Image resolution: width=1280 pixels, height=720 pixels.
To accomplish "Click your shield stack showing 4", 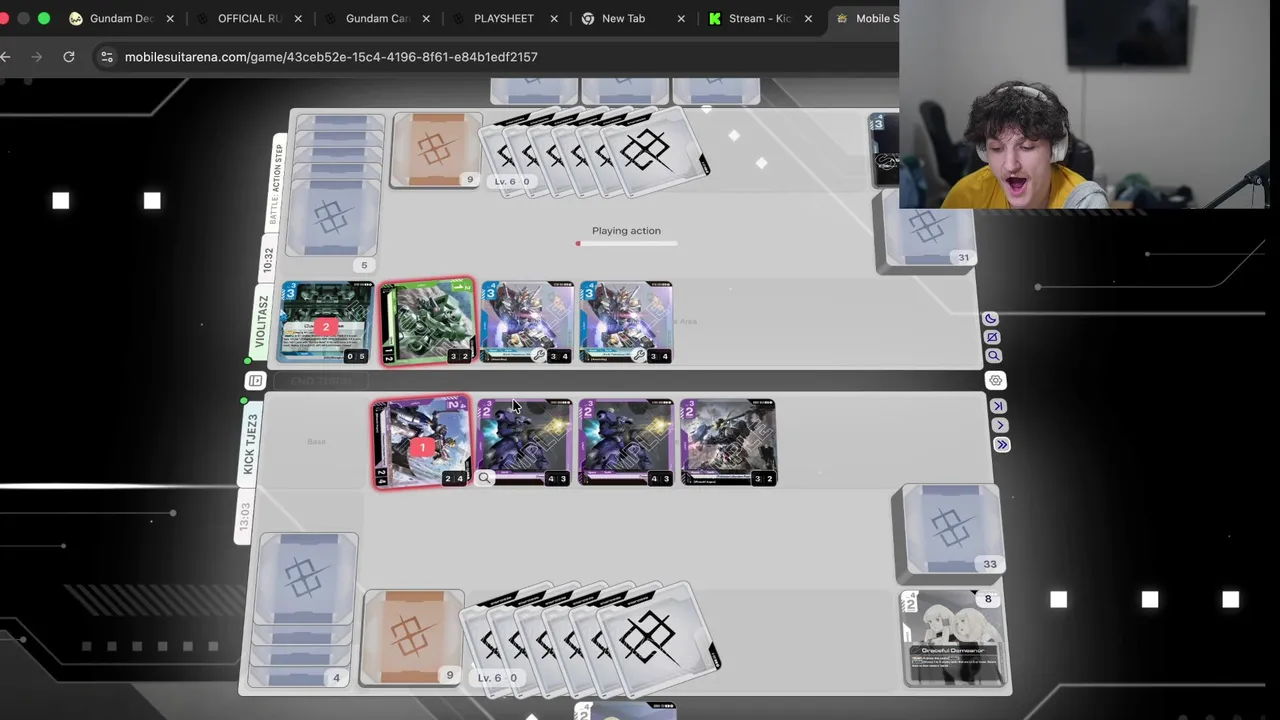I will (x=305, y=610).
